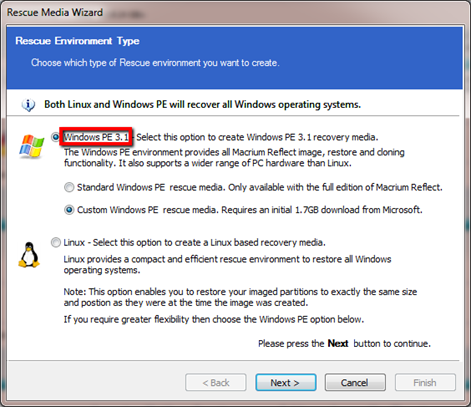
Task: Click 'Both Linux and Windows PE will recover' text
Action: (x=202, y=104)
